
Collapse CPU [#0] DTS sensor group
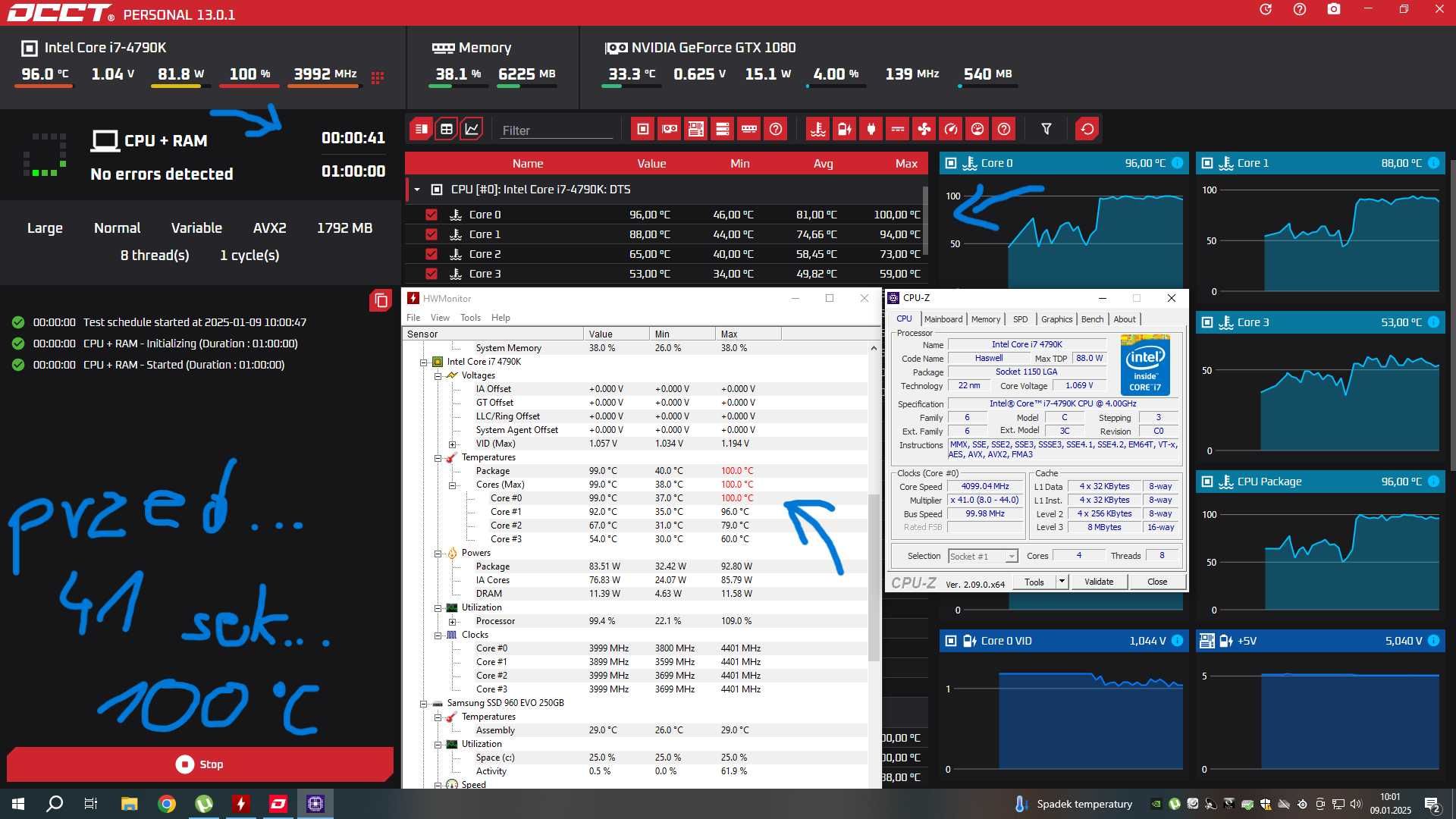tap(417, 190)
